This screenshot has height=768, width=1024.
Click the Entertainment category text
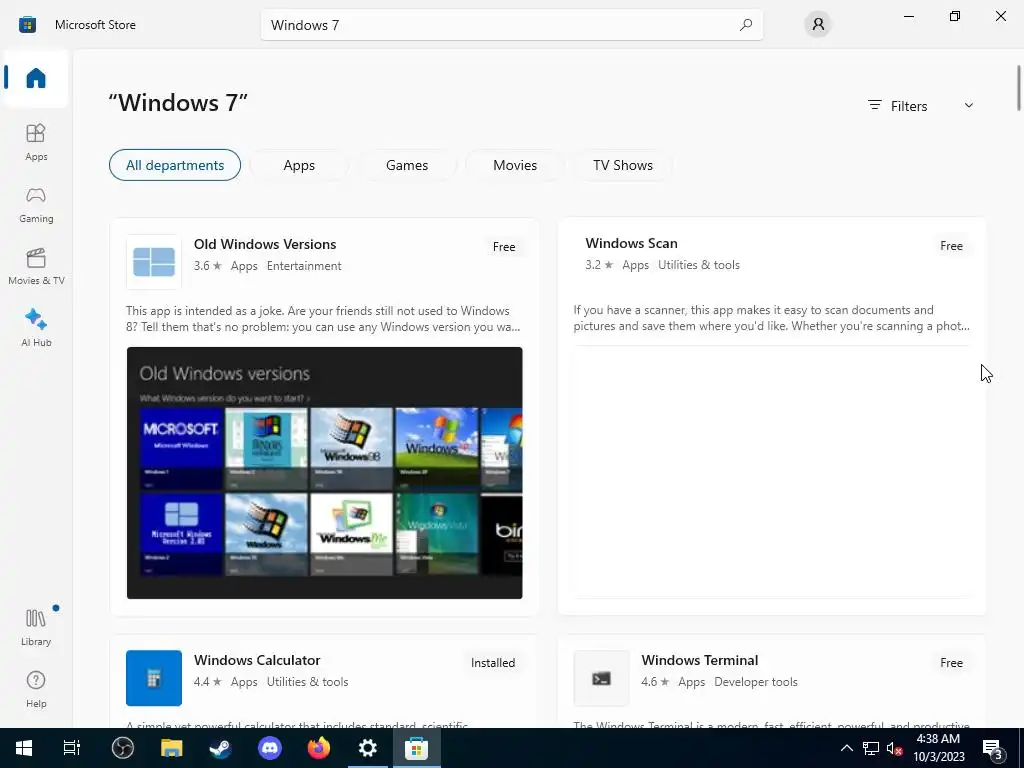point(304,266)
